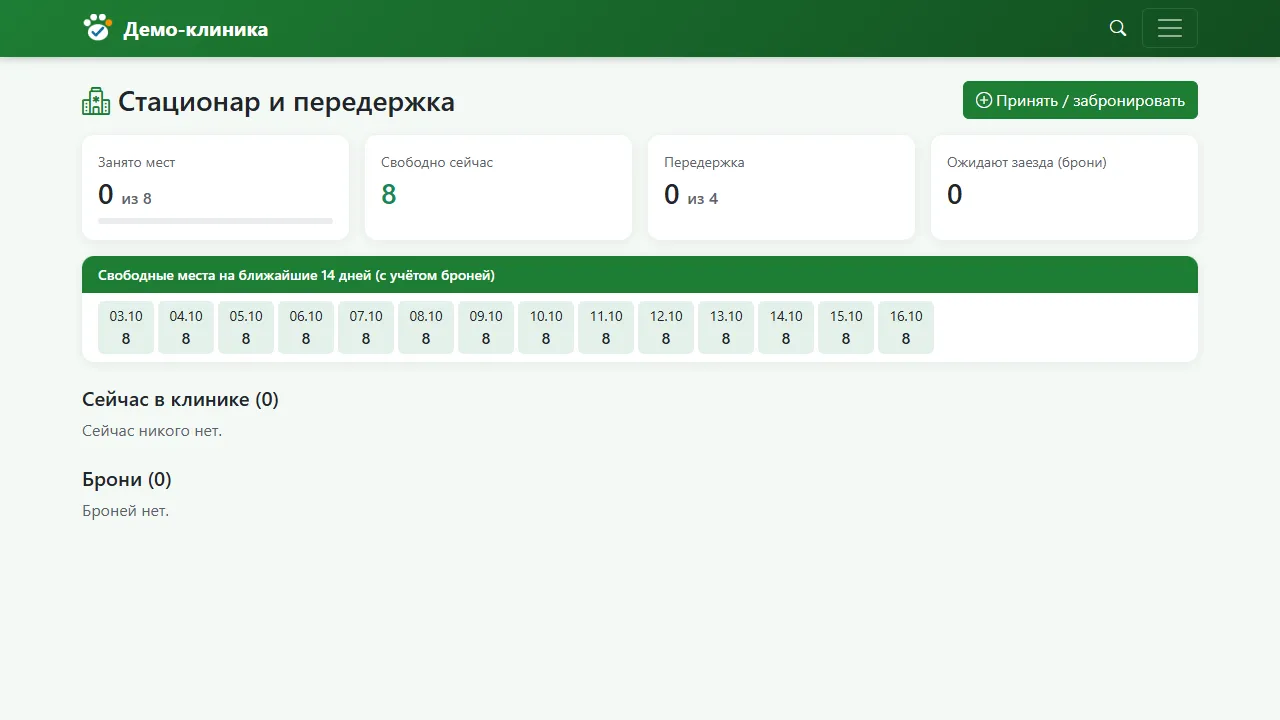Click the "из 4" boarding capacity text
The height and width of the screenshot is (720, 1280).
703,199
